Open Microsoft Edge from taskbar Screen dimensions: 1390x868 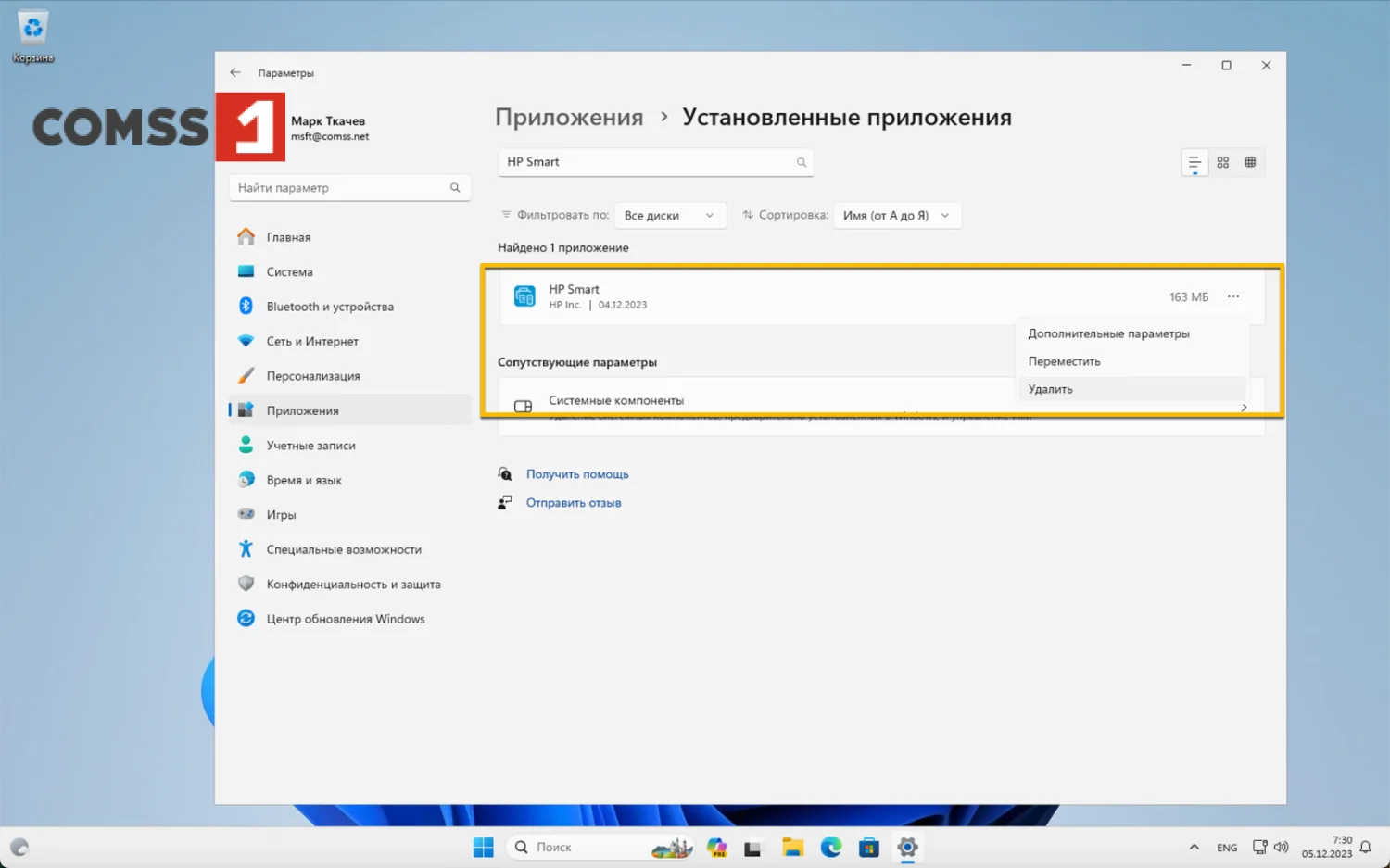click(831, 848)
